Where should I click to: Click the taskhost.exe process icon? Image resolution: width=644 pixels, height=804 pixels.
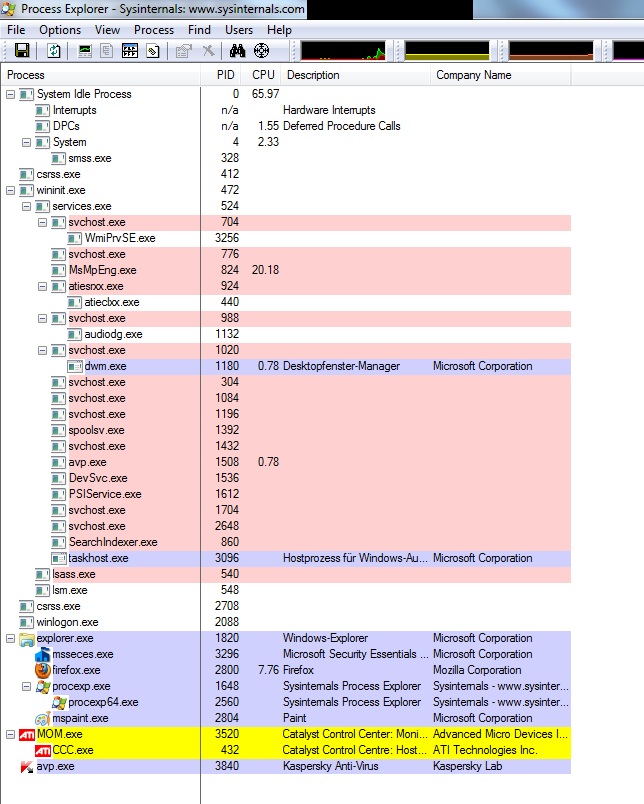(59, 558)
